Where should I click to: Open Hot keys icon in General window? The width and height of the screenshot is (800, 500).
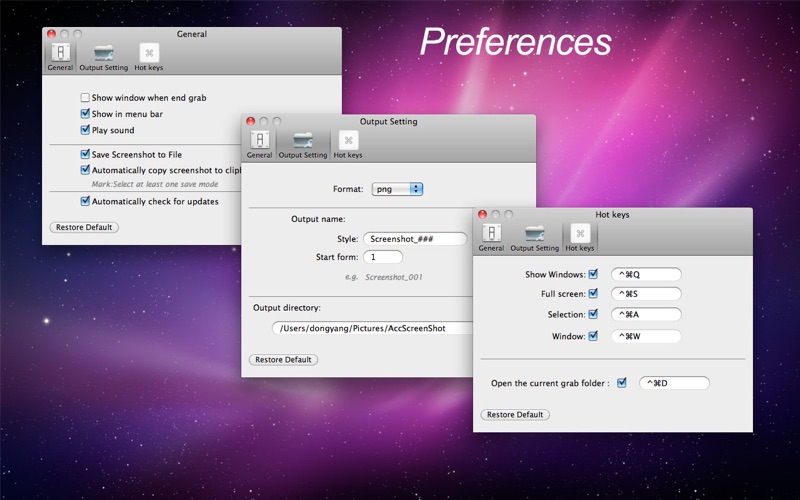(149, 53)
